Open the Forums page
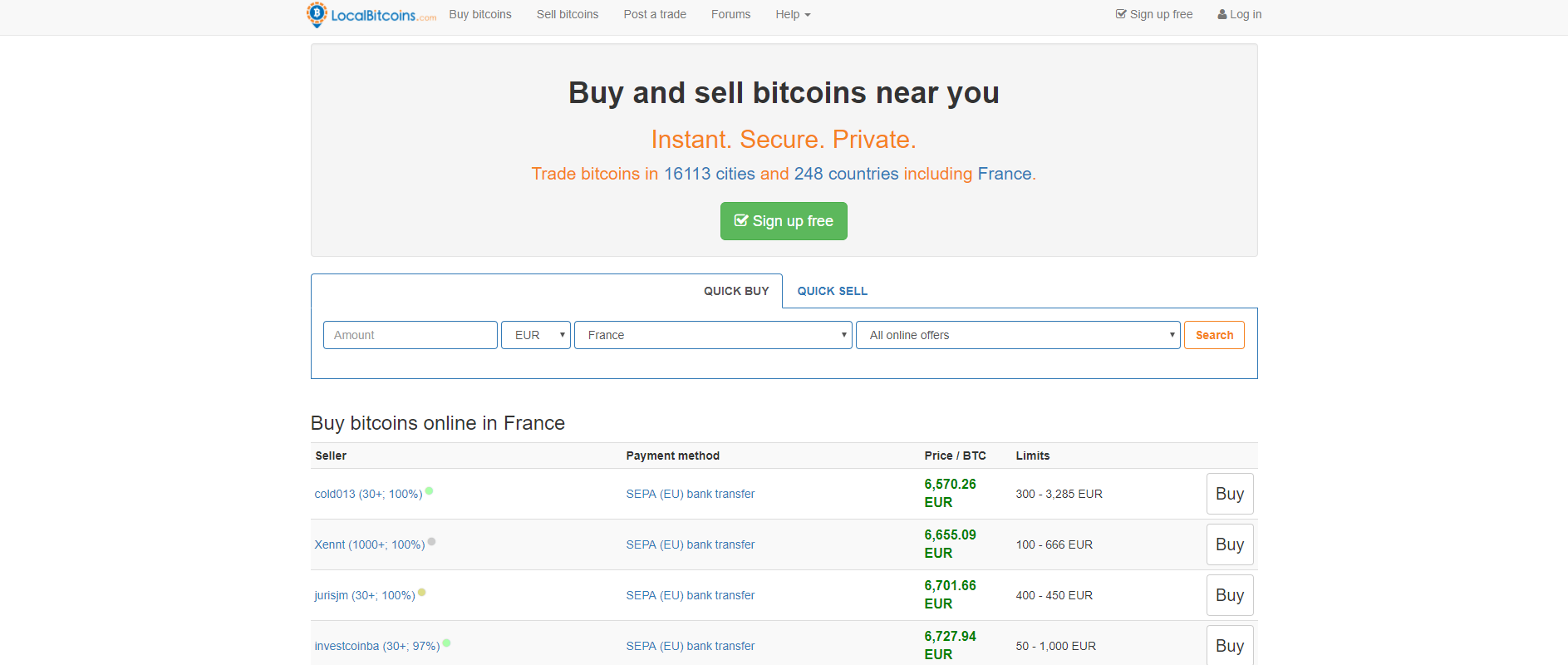1568x665 pixels. click(x=730, y=14)
